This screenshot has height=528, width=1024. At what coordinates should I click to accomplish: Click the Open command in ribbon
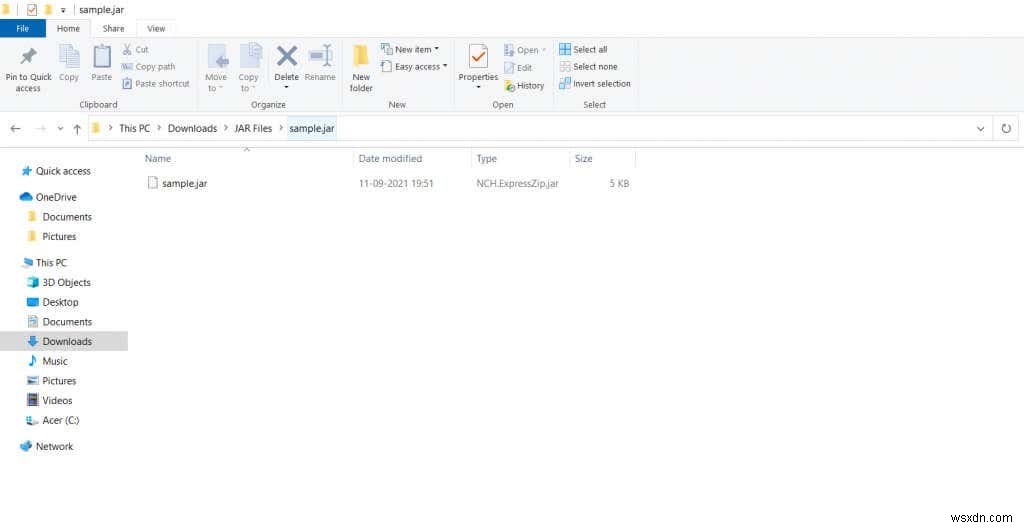(x=525, y=50)
